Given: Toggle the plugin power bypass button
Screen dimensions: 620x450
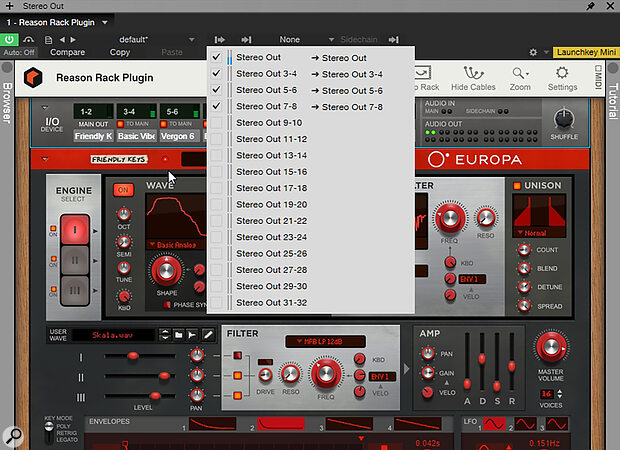Looking at the screenshot, I should [x=9, y=40].
